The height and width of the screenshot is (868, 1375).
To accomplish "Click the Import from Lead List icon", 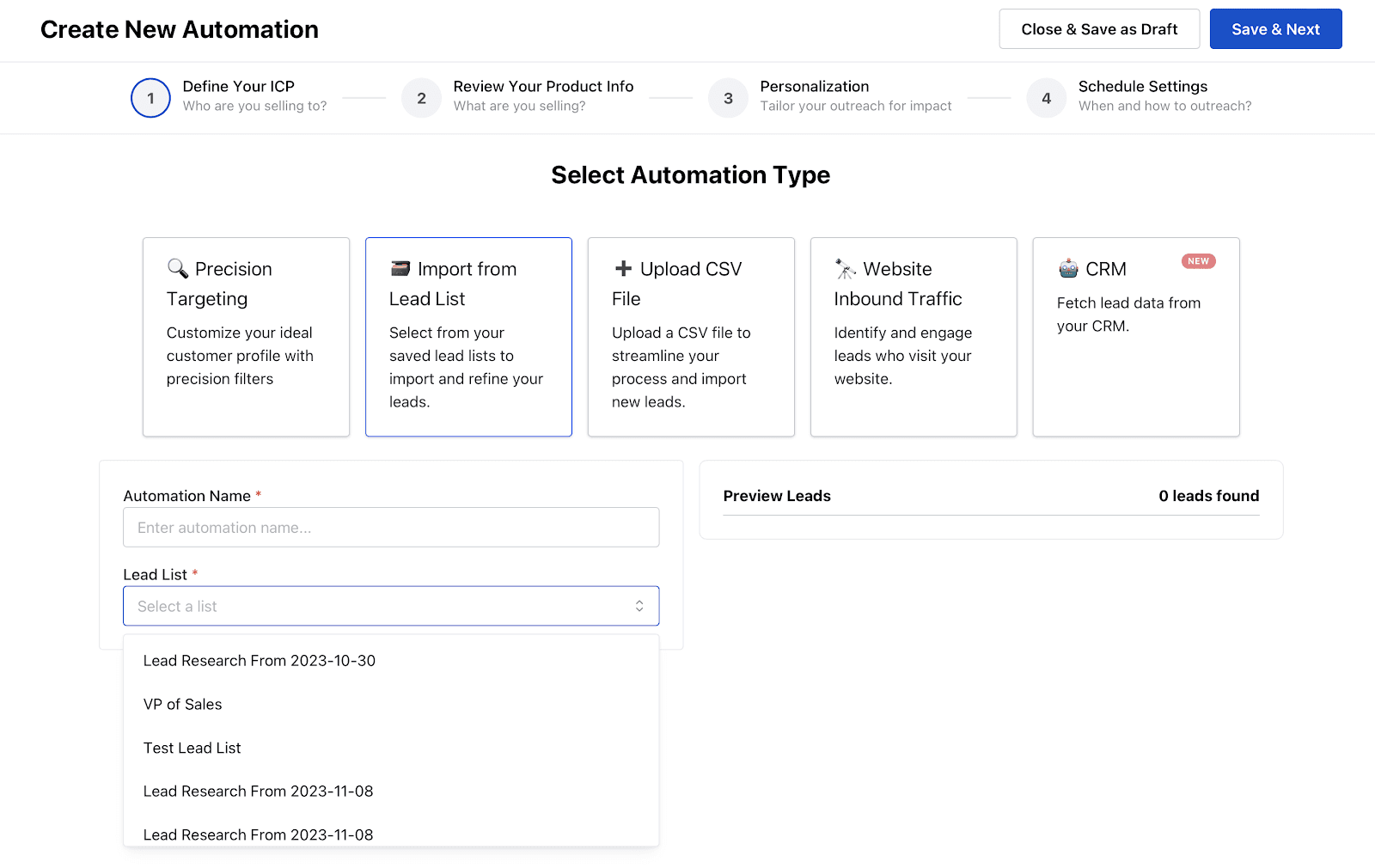I will click(x=400, y=268).
